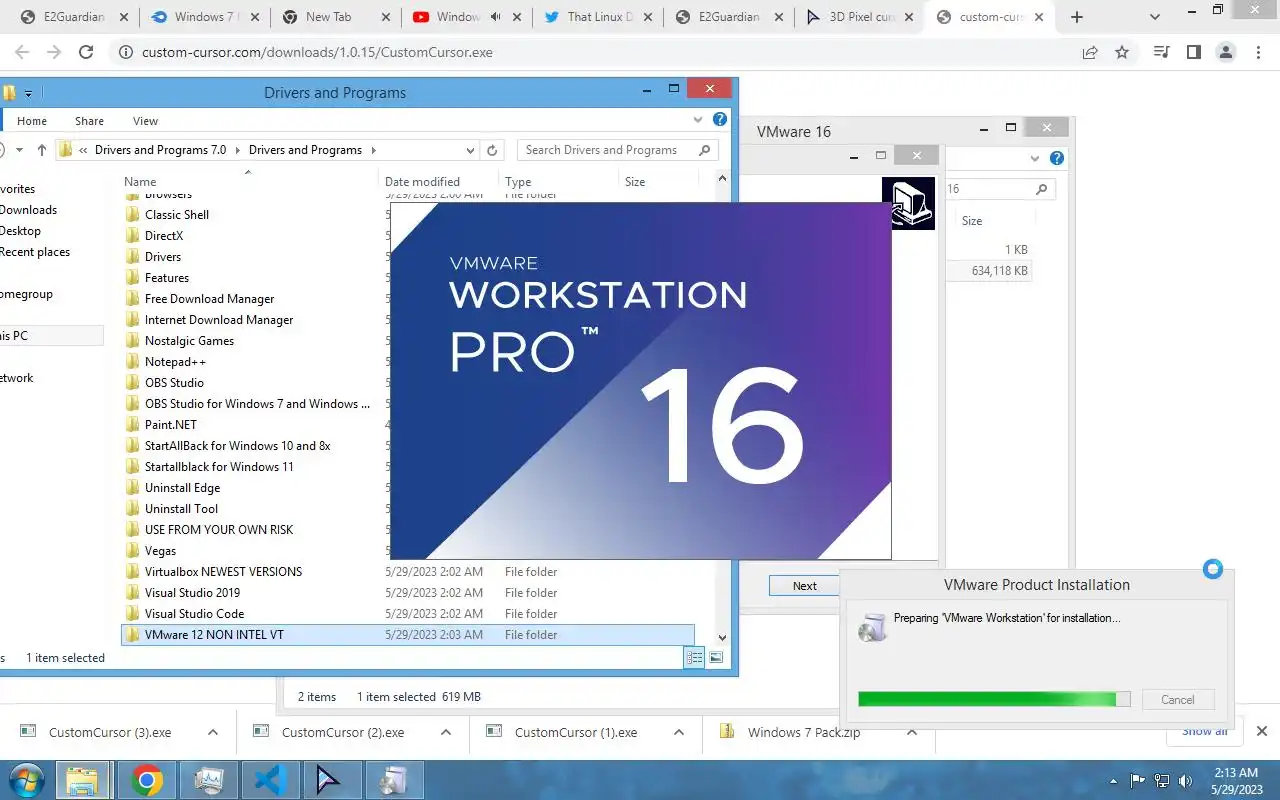
Task: Sort by the Date modified column
Action: [x=422, y=182]
